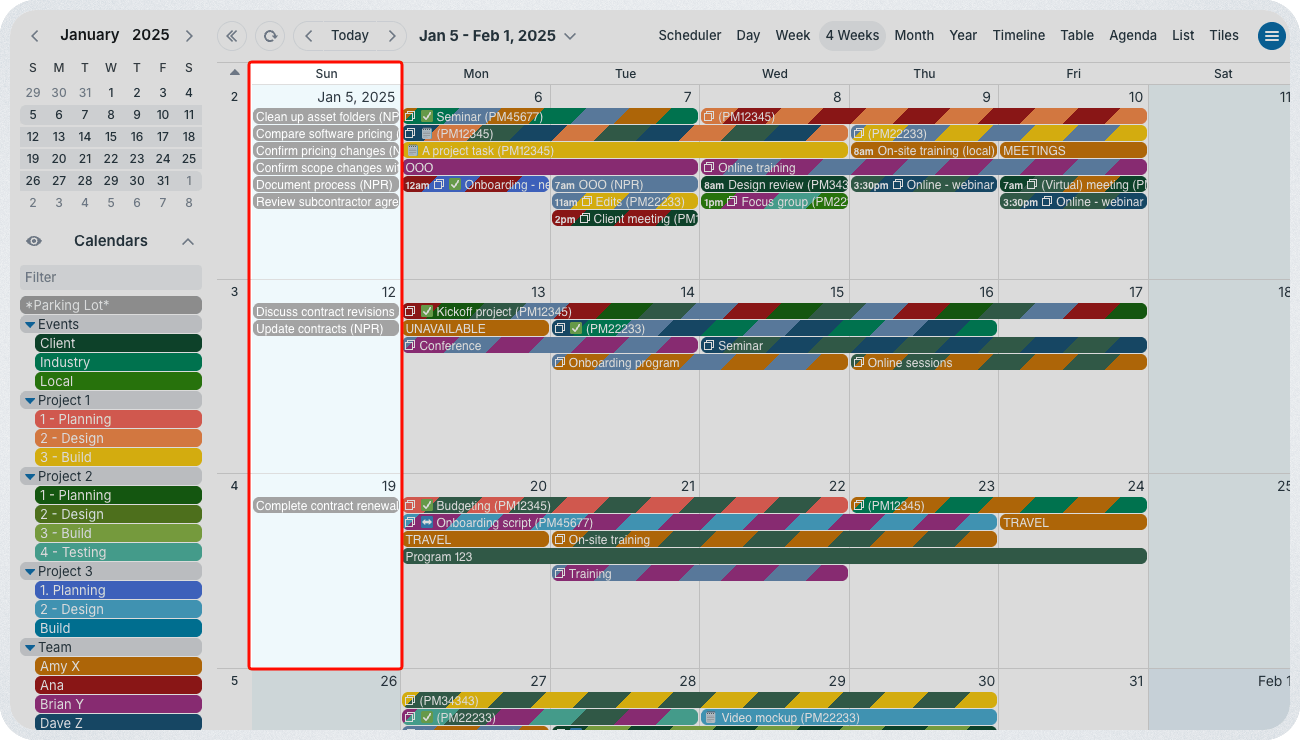The image size is (1300, 740).
Task: Go to next period in toolbar
Action: [392, 36]
